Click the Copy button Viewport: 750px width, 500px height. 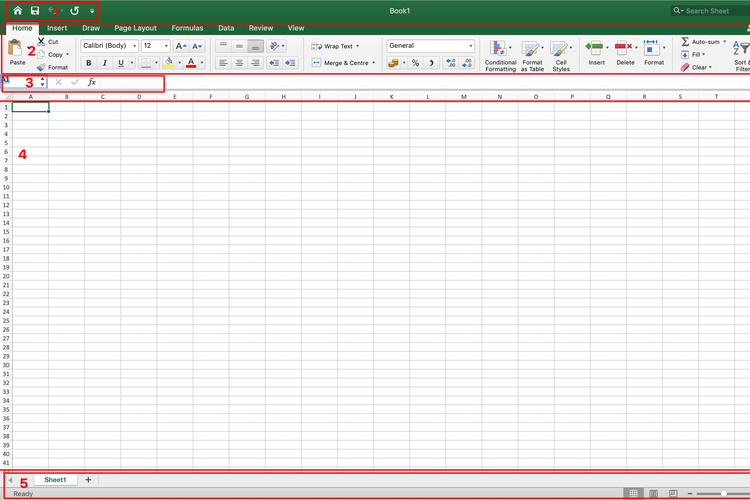55,55
